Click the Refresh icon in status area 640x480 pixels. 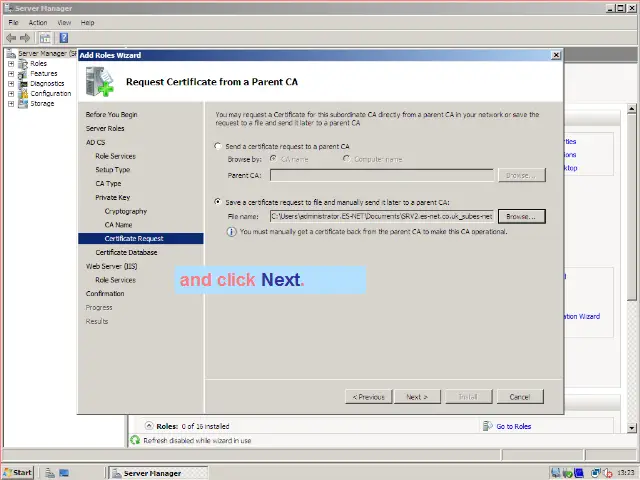135,440
